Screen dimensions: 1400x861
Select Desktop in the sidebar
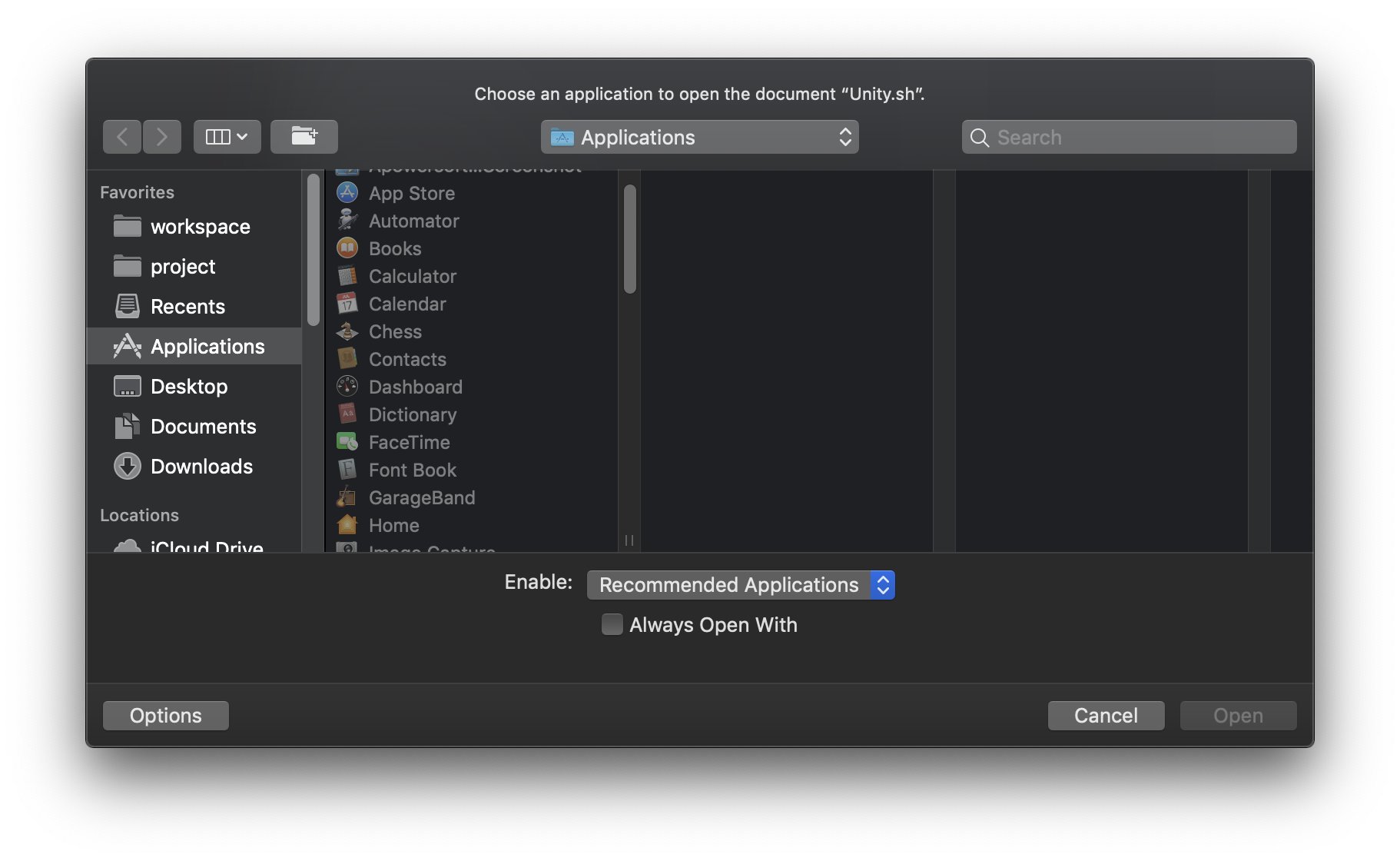tap(194, 387)
